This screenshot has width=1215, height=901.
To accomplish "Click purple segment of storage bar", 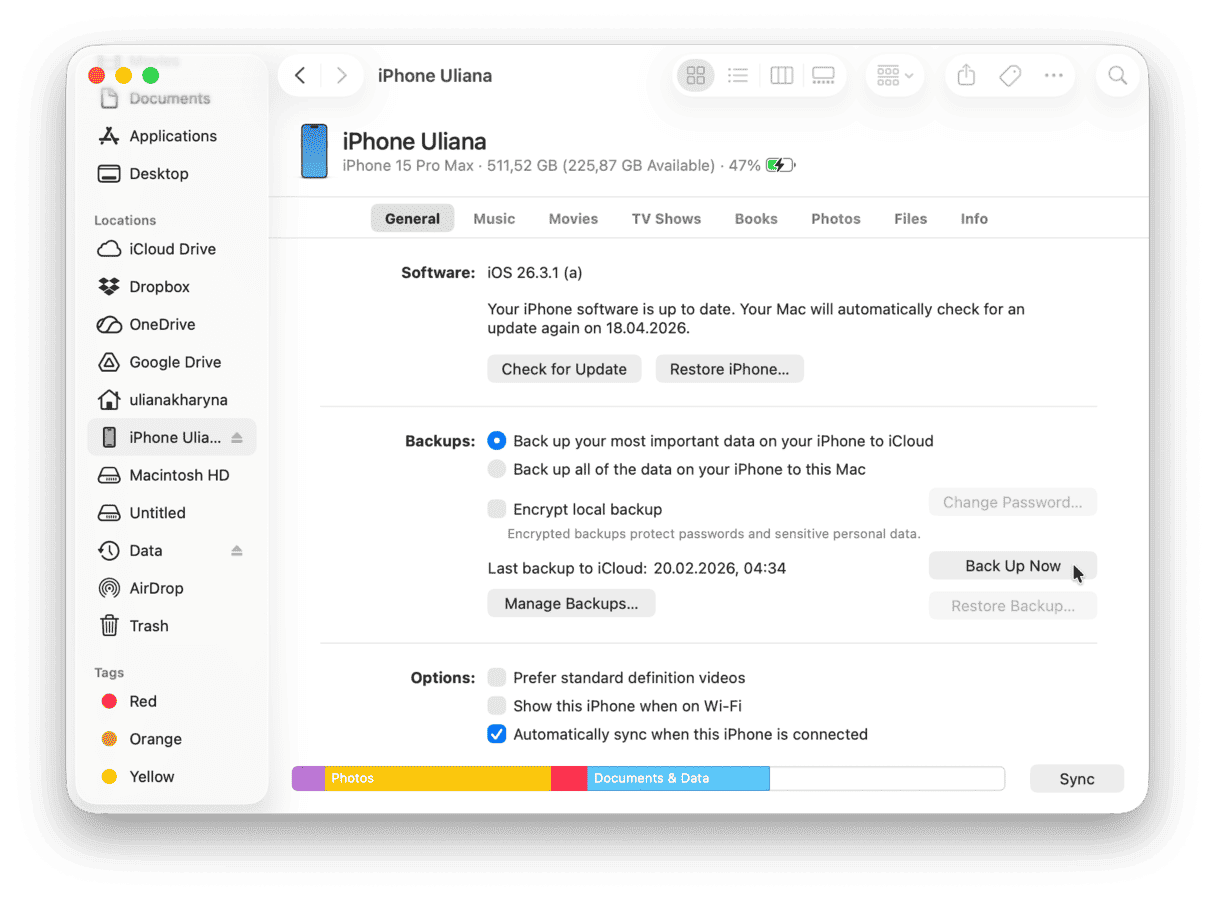I will coord(309,779).
